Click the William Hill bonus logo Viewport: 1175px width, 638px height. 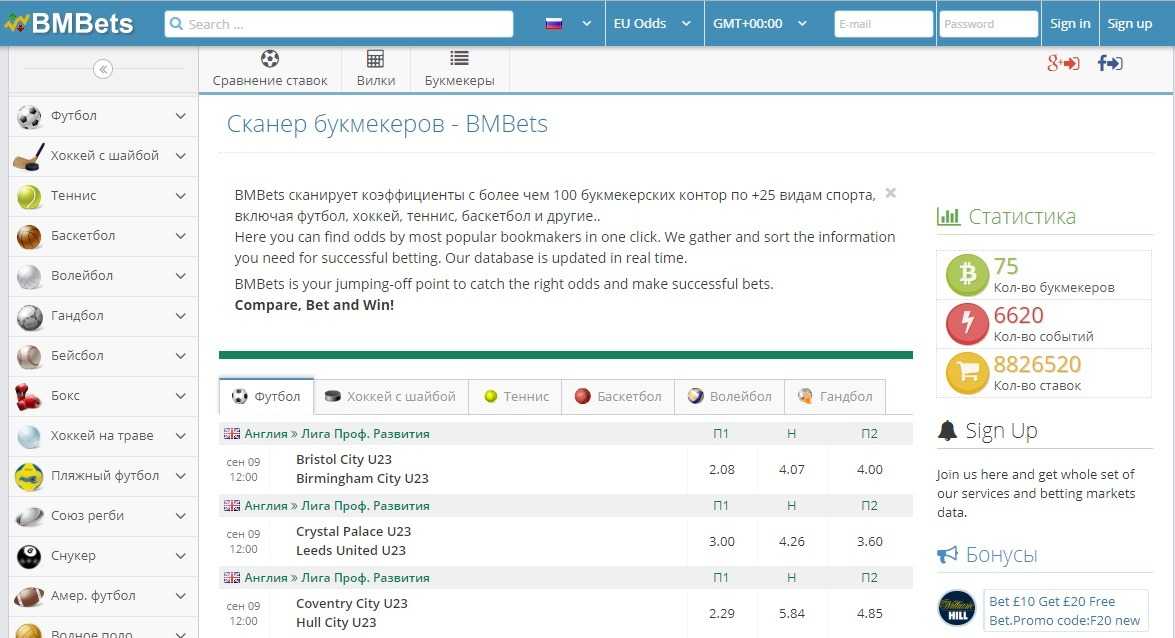(957, 609)
